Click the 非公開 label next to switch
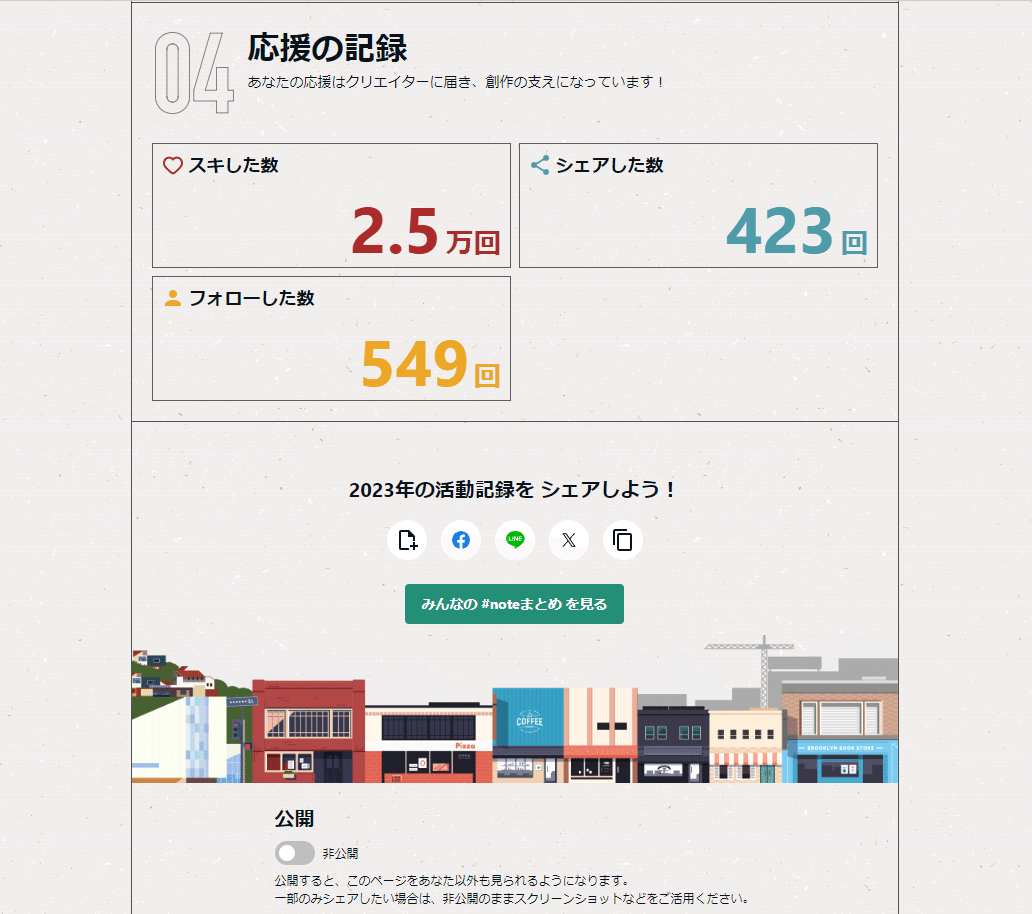Screen dimensions: 1032x914 click(340, 854)
